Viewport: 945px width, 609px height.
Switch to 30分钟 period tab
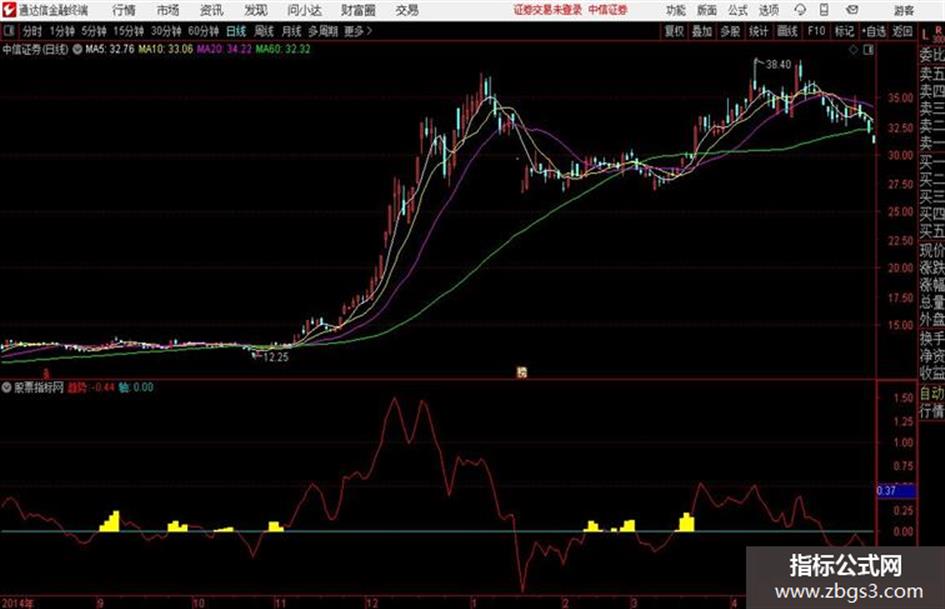tap(166, 31)
